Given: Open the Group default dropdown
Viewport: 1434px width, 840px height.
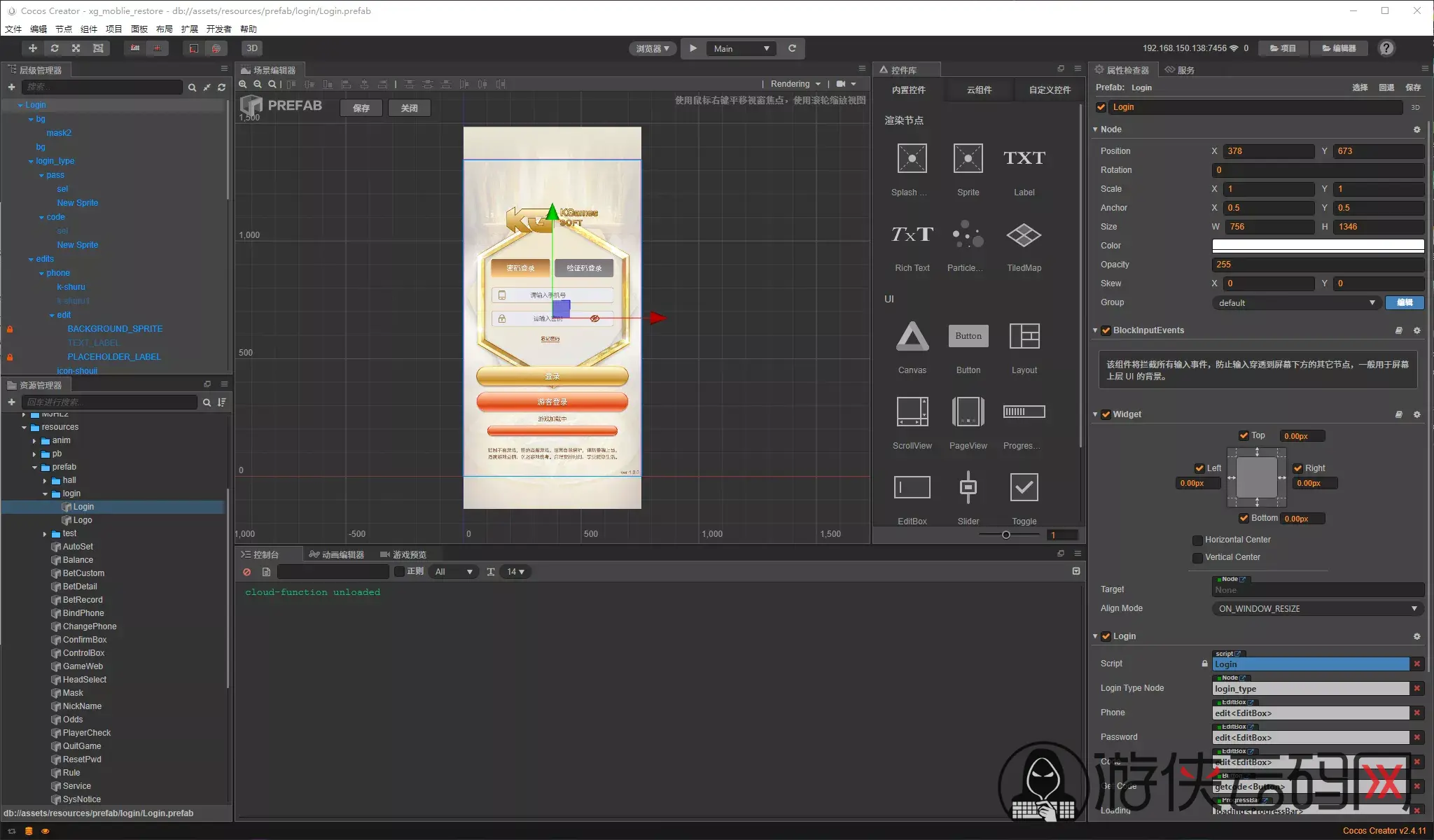Looking at the screenshot, I should tap(1295, 302).
